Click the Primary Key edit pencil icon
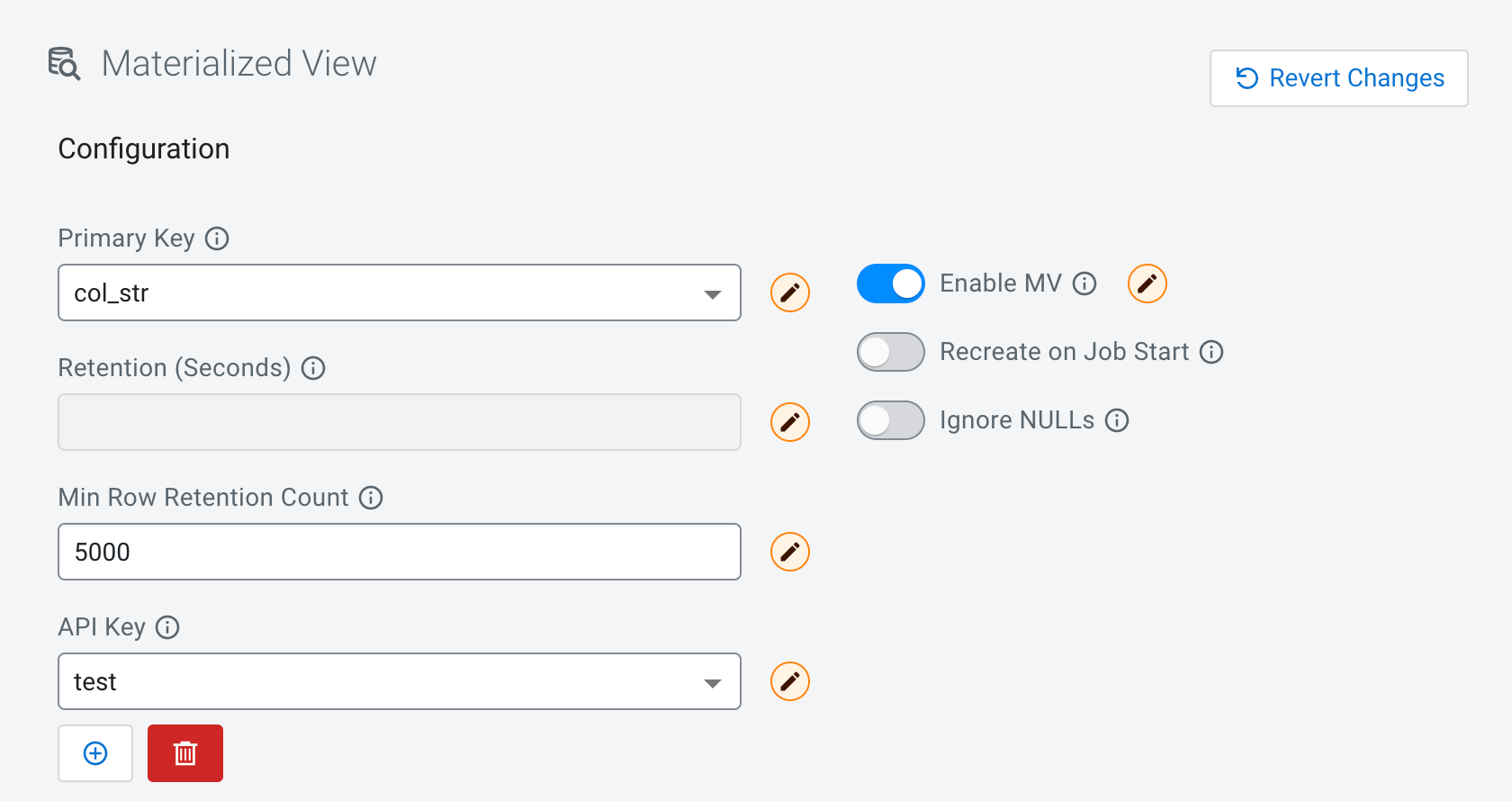Screen dimensions: 1512x801 pyautogui.click(x=789, y=292)
